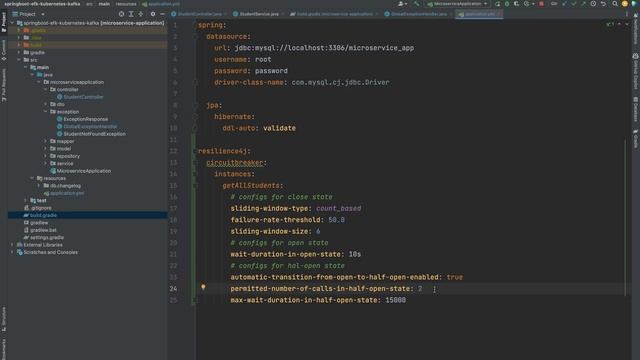Expand the mapper package arrow
The height and width of the screenshot is (360, 640).
(x=46, y=141)
